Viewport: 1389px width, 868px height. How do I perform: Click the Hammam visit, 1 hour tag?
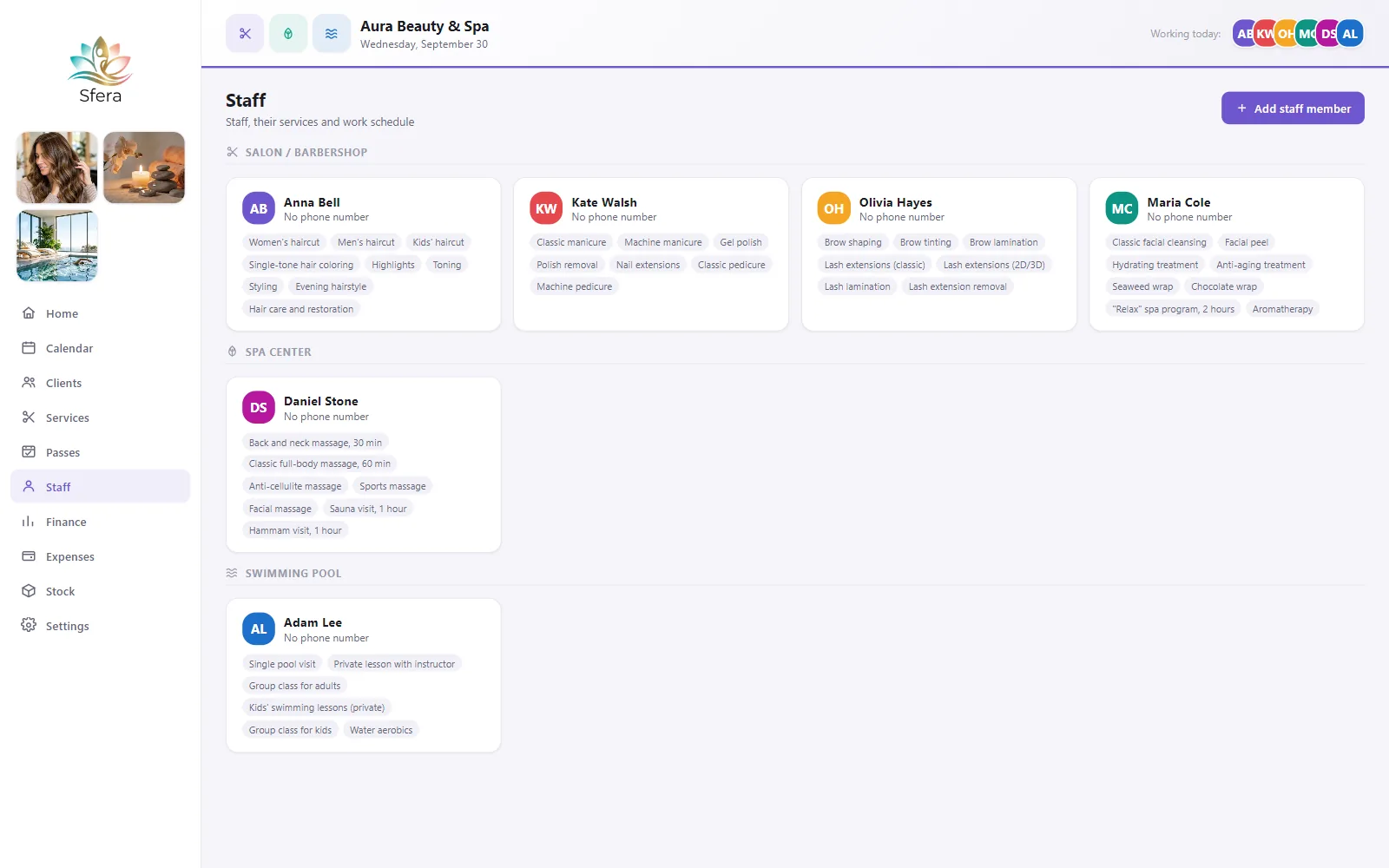pyautogui.click(x=295, y=530)
